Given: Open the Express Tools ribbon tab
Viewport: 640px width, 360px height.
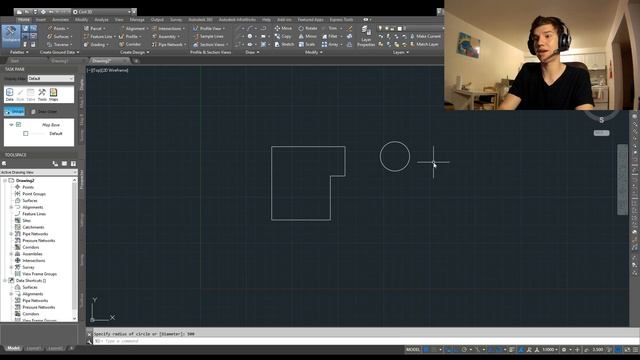Looking at the screenshot, I should click(x=341, y=20).
